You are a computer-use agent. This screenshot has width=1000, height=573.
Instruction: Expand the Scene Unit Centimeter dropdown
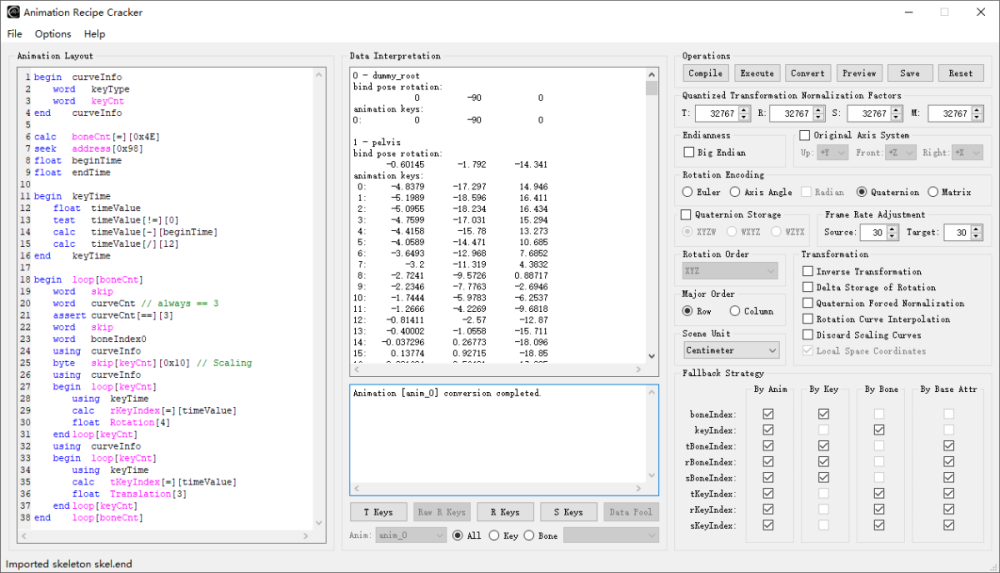point(731,351)
